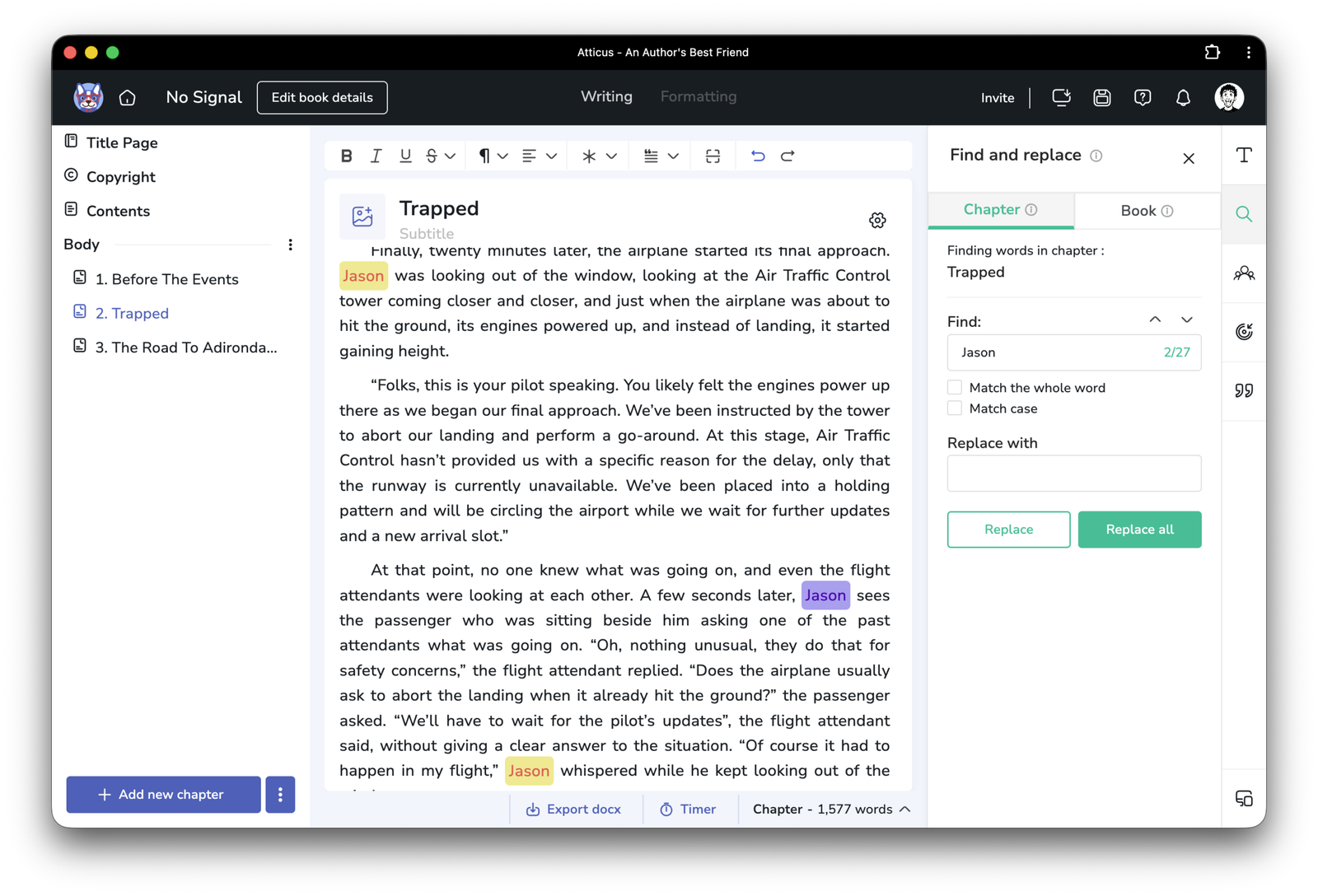Add chapter image via image icon
This screenshot has height=896, width=1318.
pos(362,217)
